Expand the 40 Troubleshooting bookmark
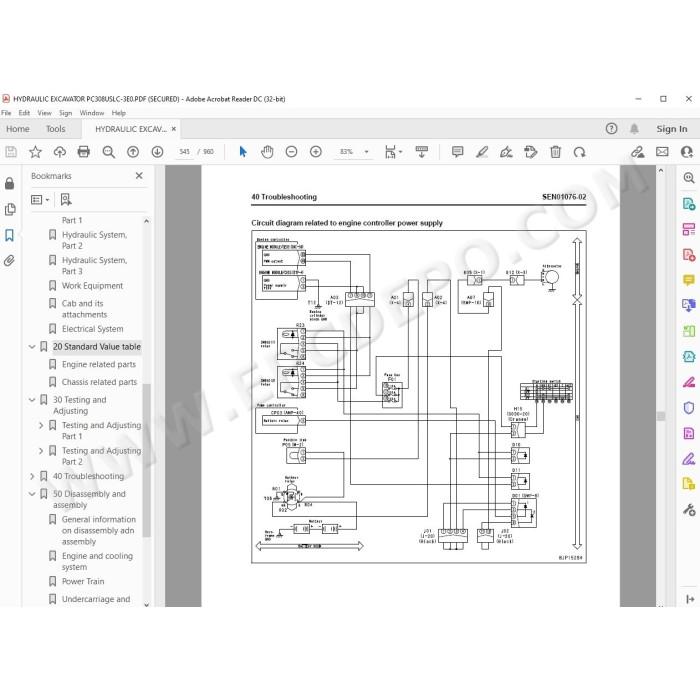This screenshot has width=700, height=700. 32,476
